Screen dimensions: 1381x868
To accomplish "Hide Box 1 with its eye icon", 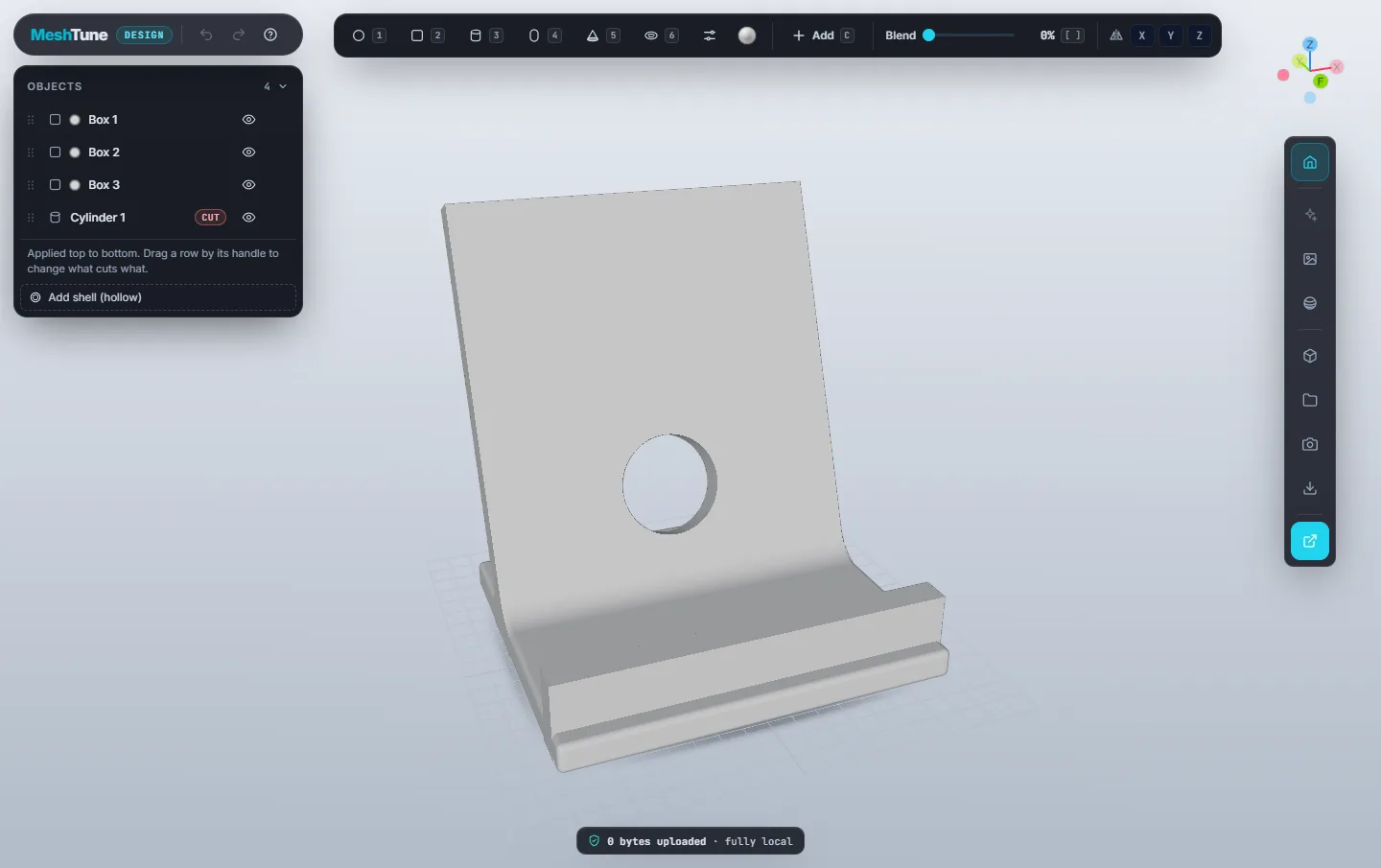I will click(248, 120).
